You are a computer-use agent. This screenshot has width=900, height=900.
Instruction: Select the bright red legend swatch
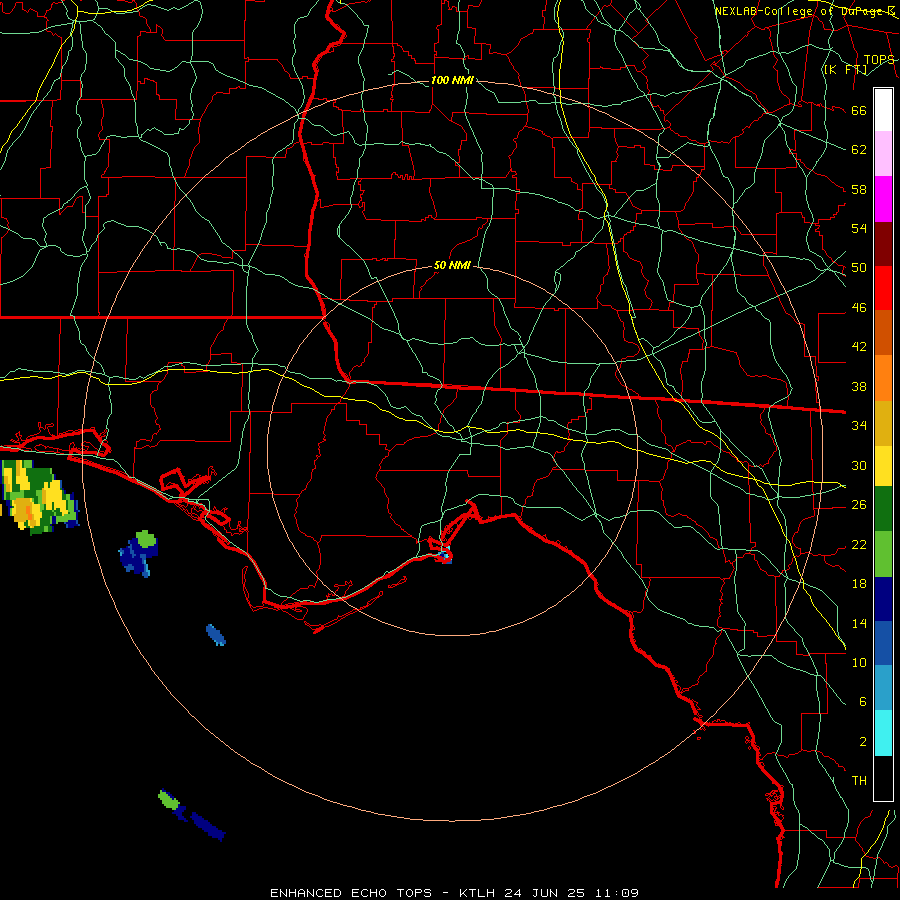point(883,288)
